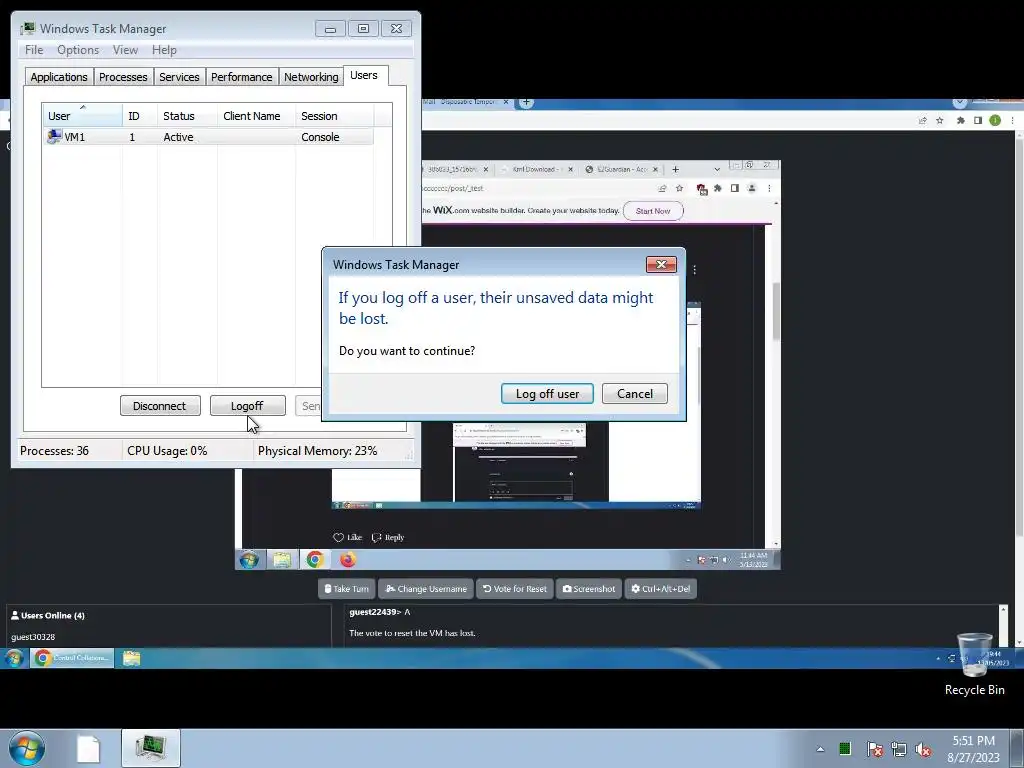Viewport: 1024px width, 768px height.
Task: Click the tab search chevron in inner Chrome
Action: coord(717,169)
